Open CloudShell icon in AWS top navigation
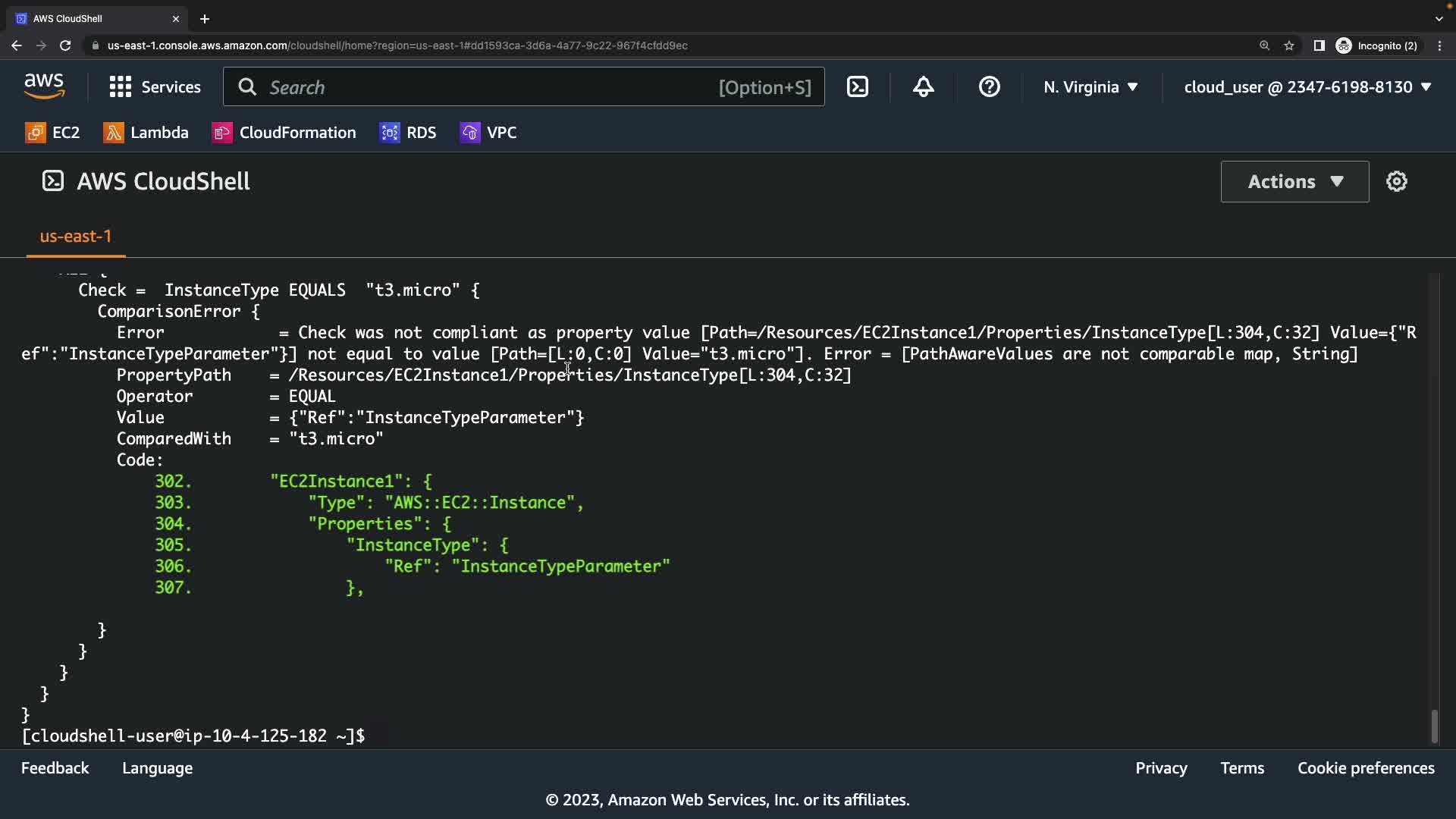This screenshot has height=819, width=1456. [x=858, y=87]
